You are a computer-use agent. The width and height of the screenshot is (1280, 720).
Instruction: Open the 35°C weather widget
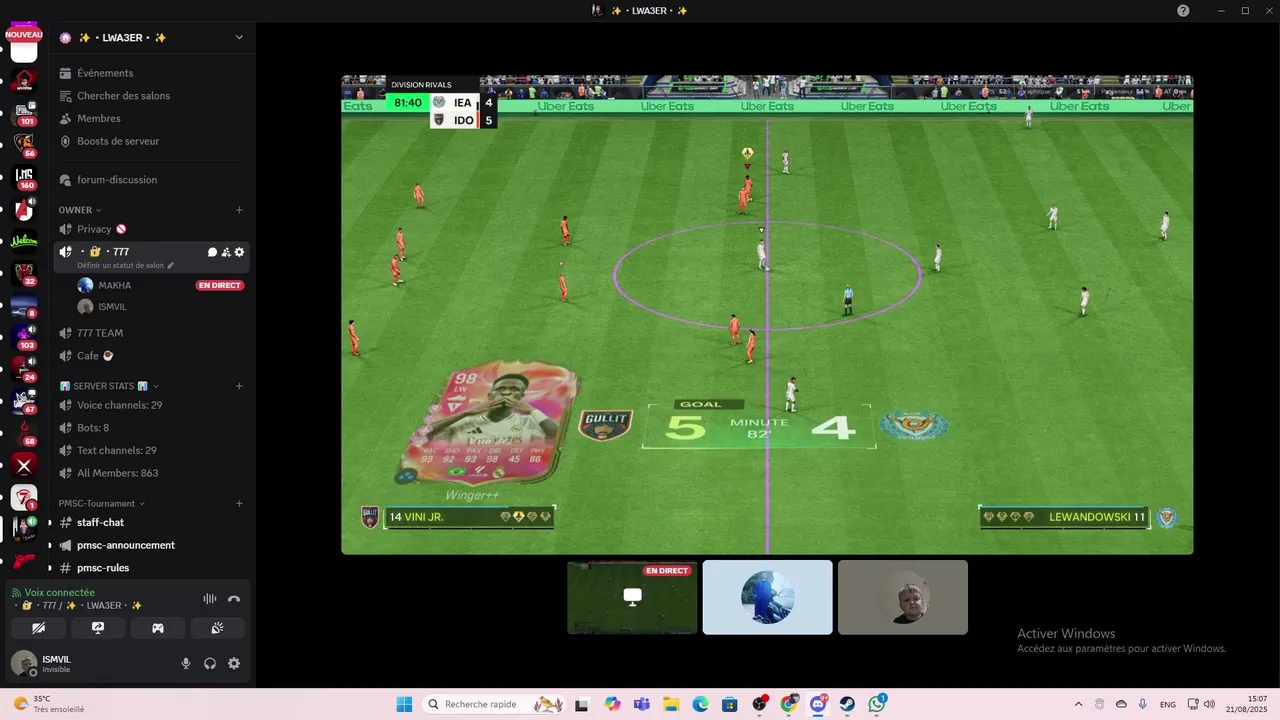(x=48, y=704)
